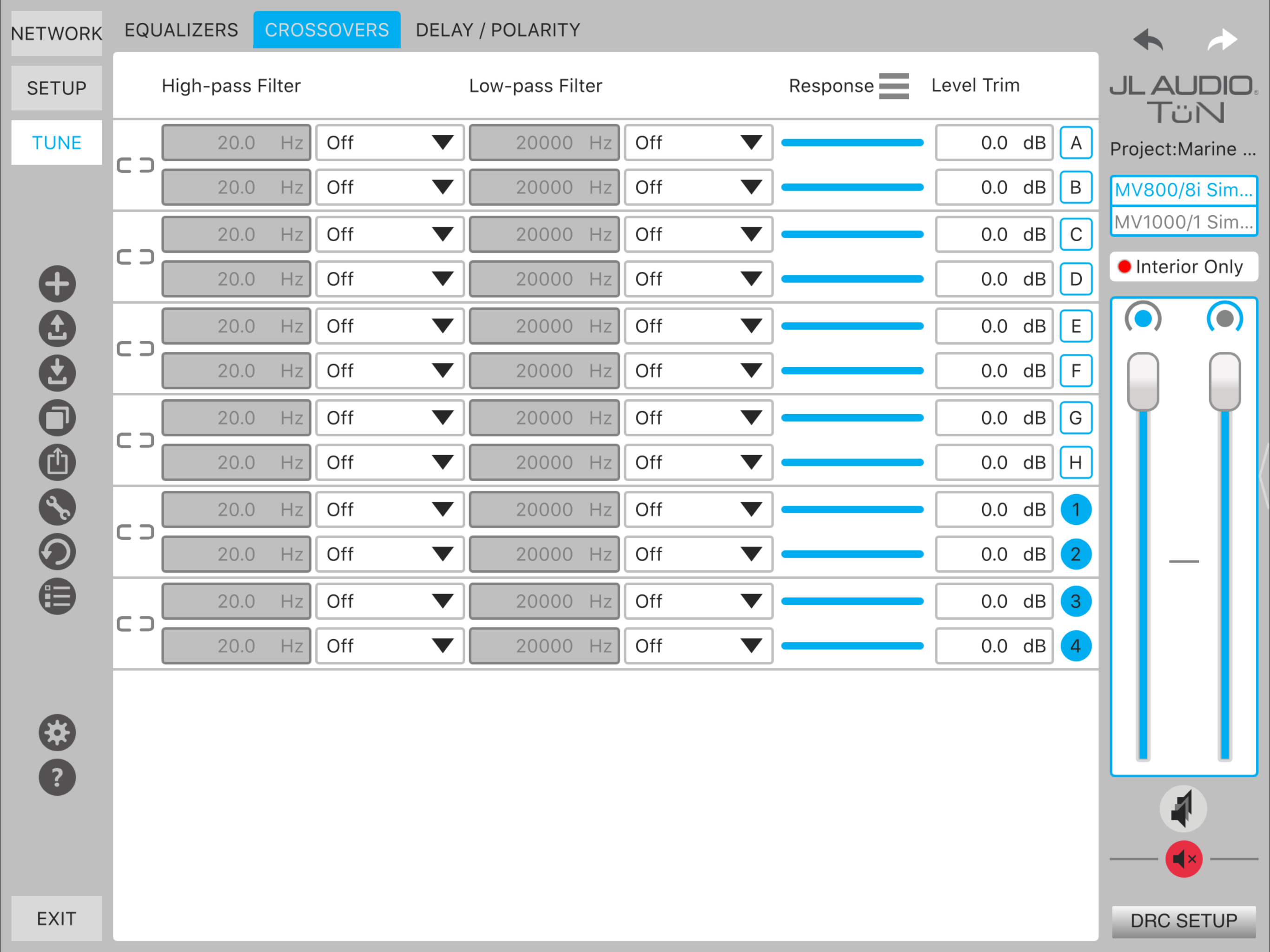
Task: Switch to the EQUALIZERS tab
Action: click(x=181, y=30)
